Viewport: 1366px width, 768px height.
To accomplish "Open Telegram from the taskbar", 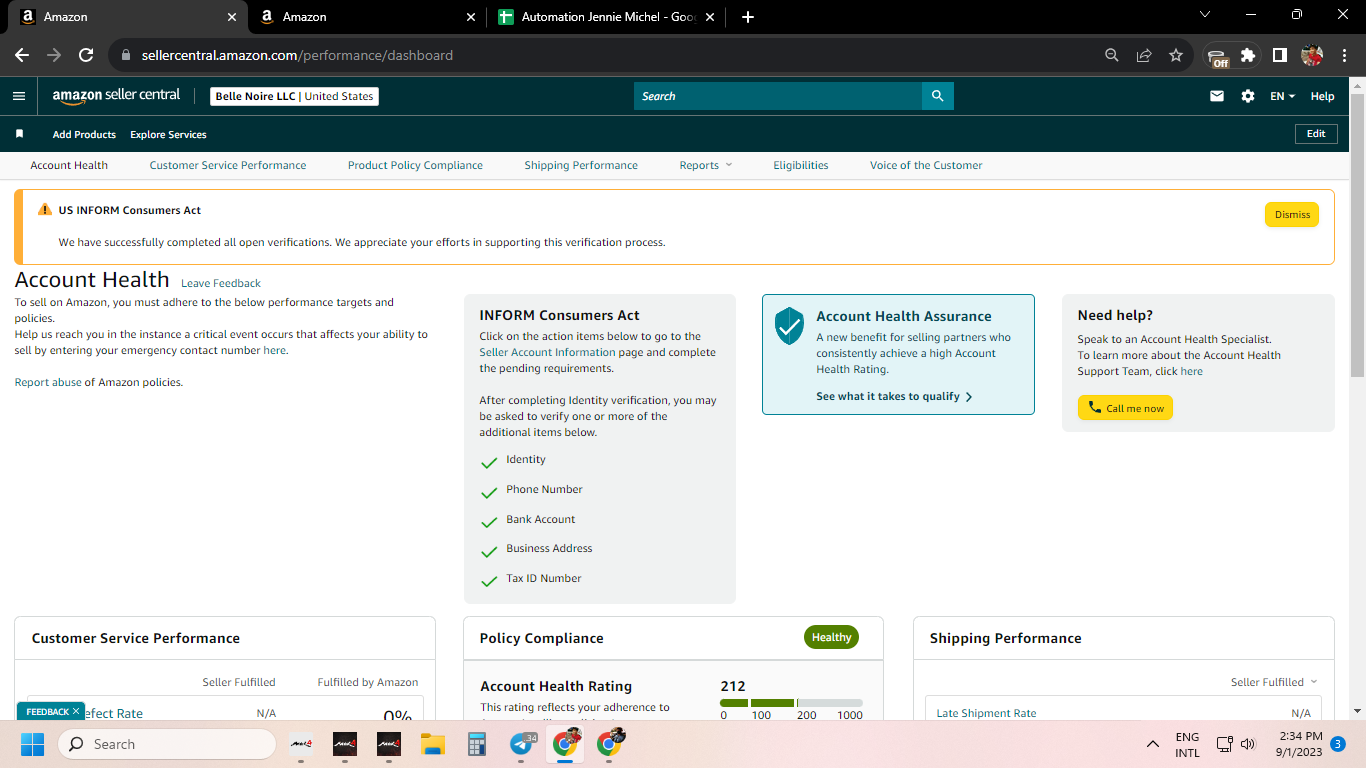I will pos(522,744).
